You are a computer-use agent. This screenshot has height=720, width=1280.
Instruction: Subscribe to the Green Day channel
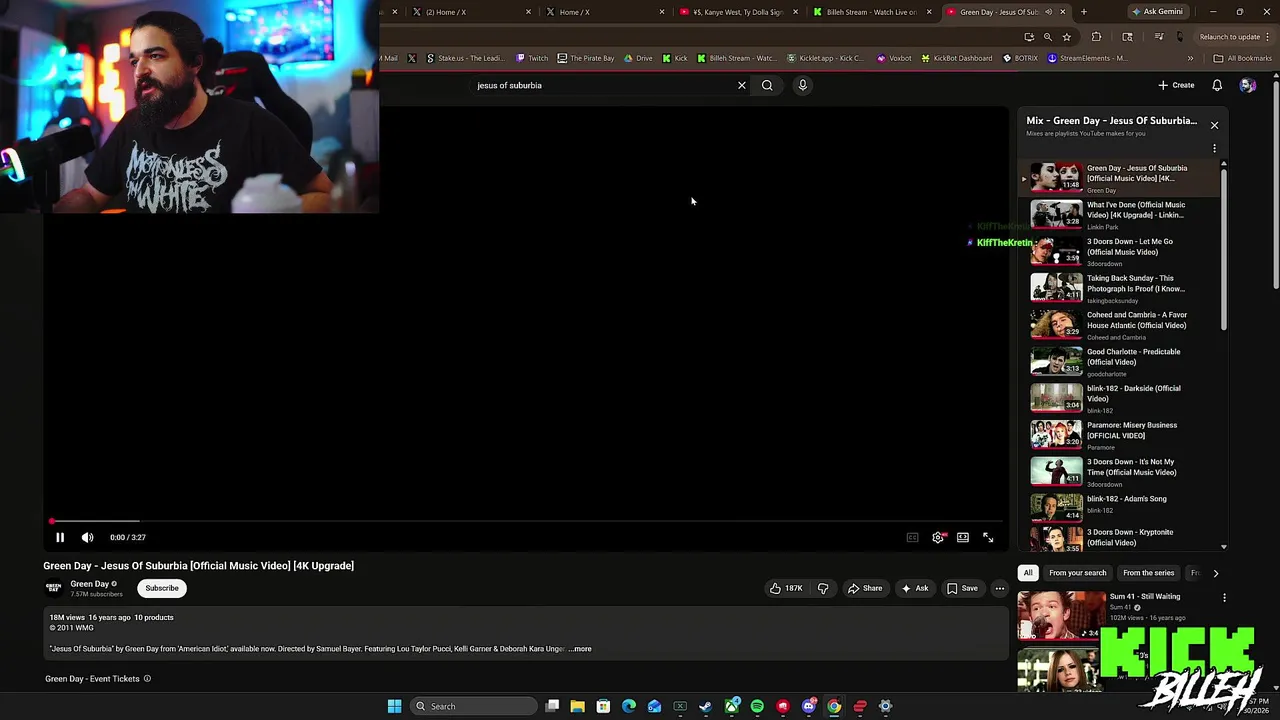point(162,588)
